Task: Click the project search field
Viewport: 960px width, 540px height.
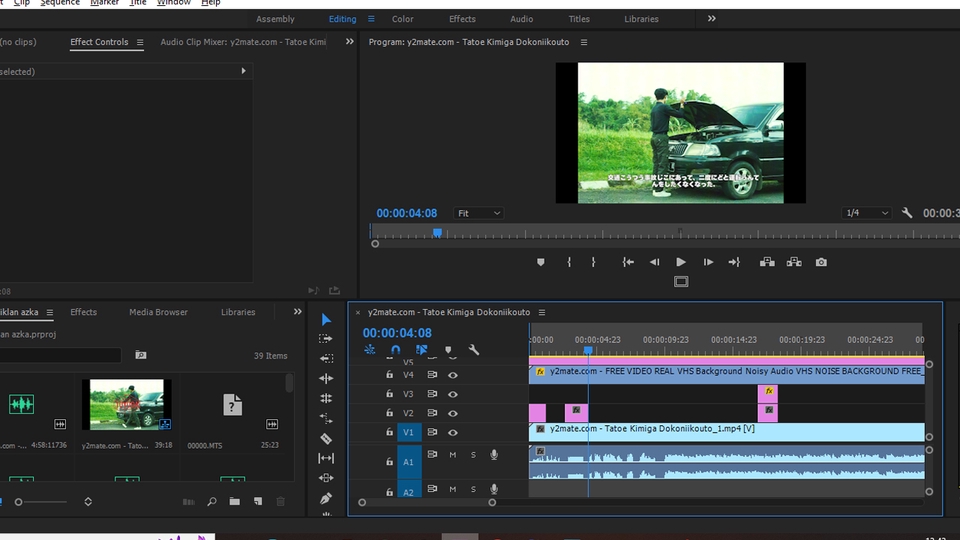Action: 60,355
